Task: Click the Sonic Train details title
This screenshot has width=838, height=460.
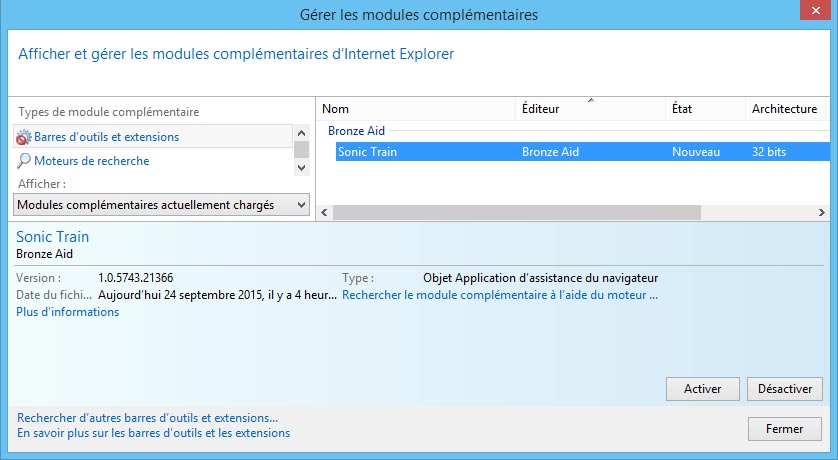Action: [52, 237]
